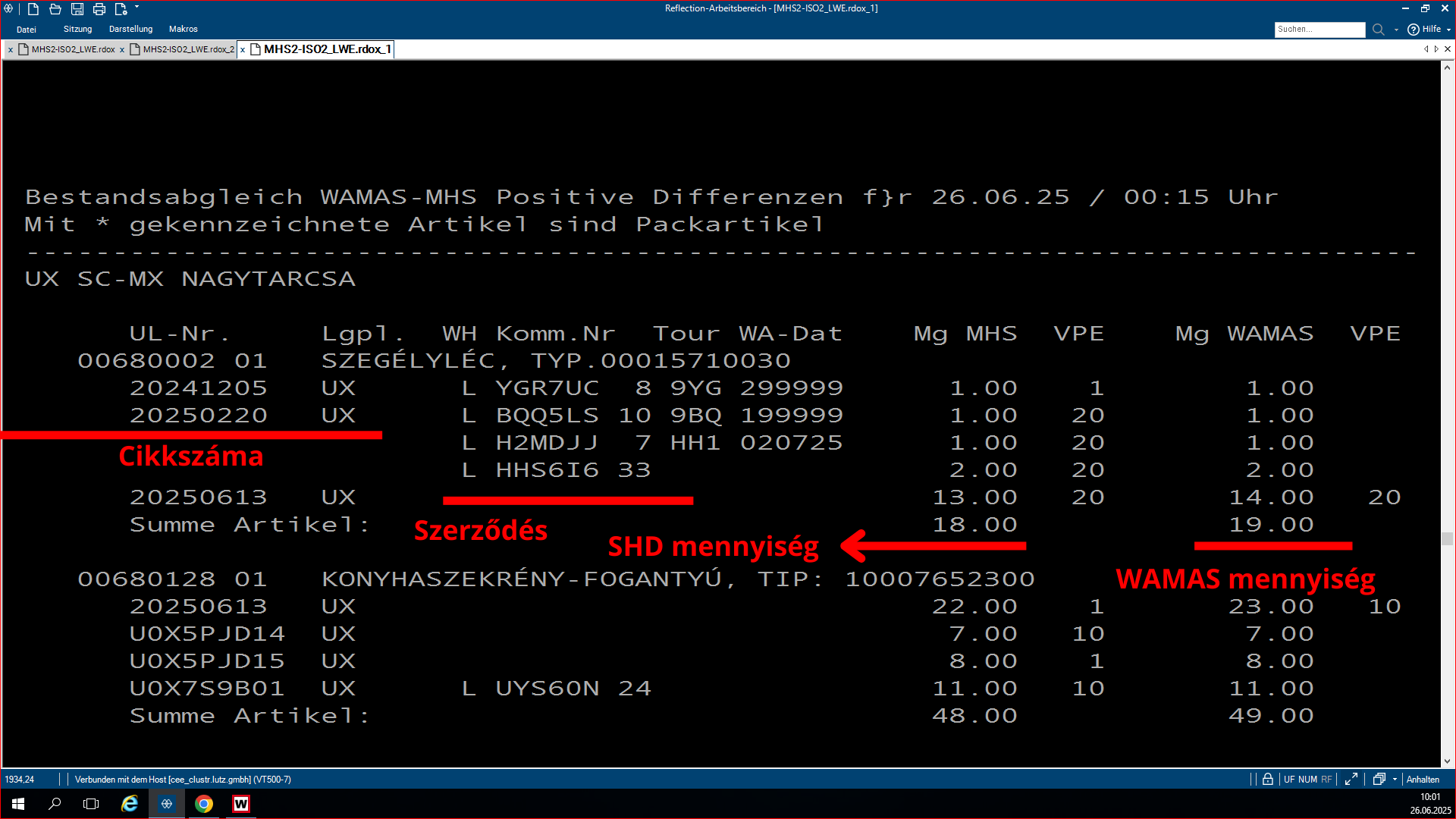Click the lock icon in status bar
Image resolution: width=1456 pixels, height=819 pixels.
[1267, 779]
